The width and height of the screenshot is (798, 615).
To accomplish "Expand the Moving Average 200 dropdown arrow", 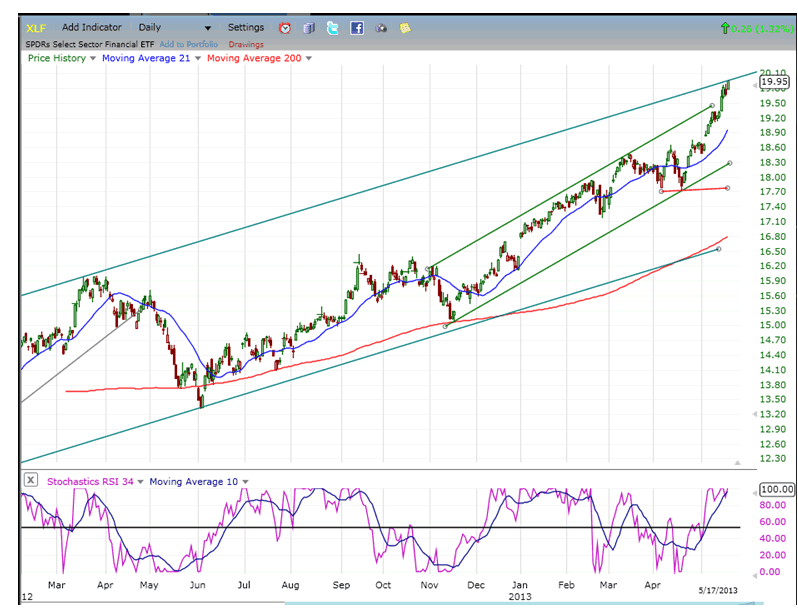I will pyautogui.click(x=309, y=59).
